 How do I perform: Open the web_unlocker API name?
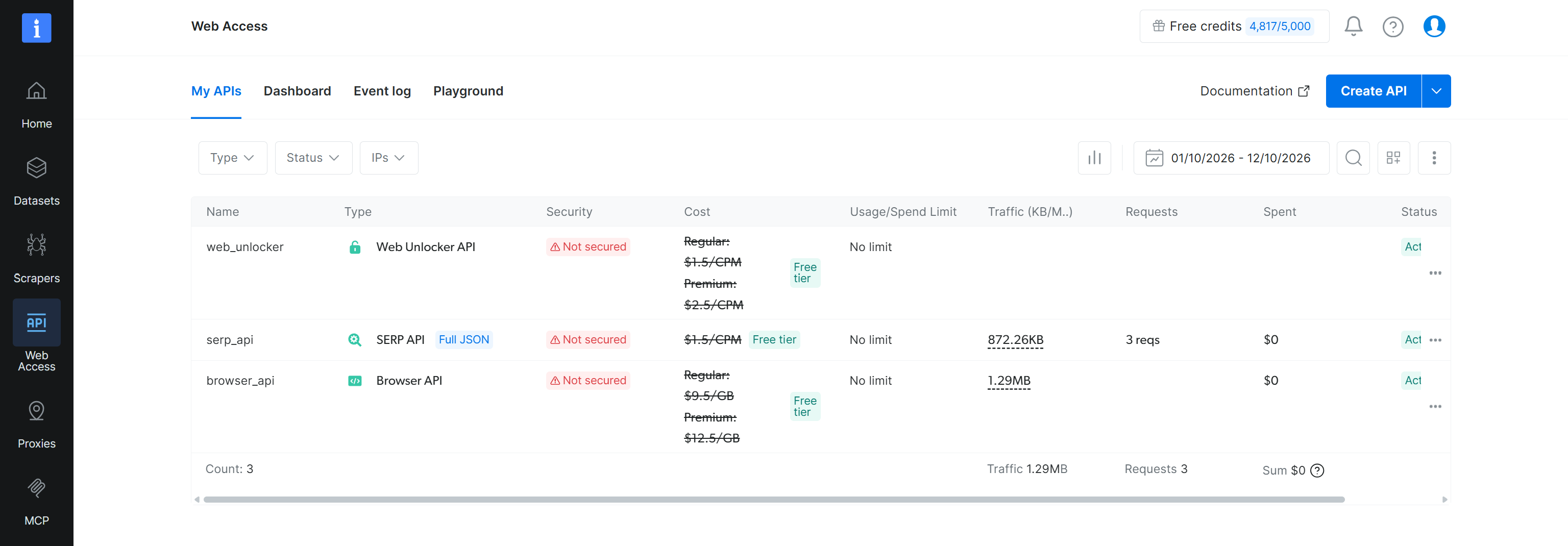click(x=244, y=247)
